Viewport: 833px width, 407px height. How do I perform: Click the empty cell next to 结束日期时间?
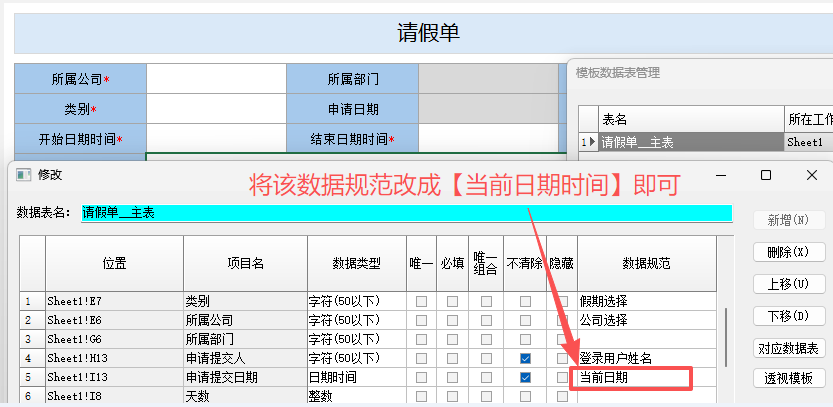click(488, 139)
